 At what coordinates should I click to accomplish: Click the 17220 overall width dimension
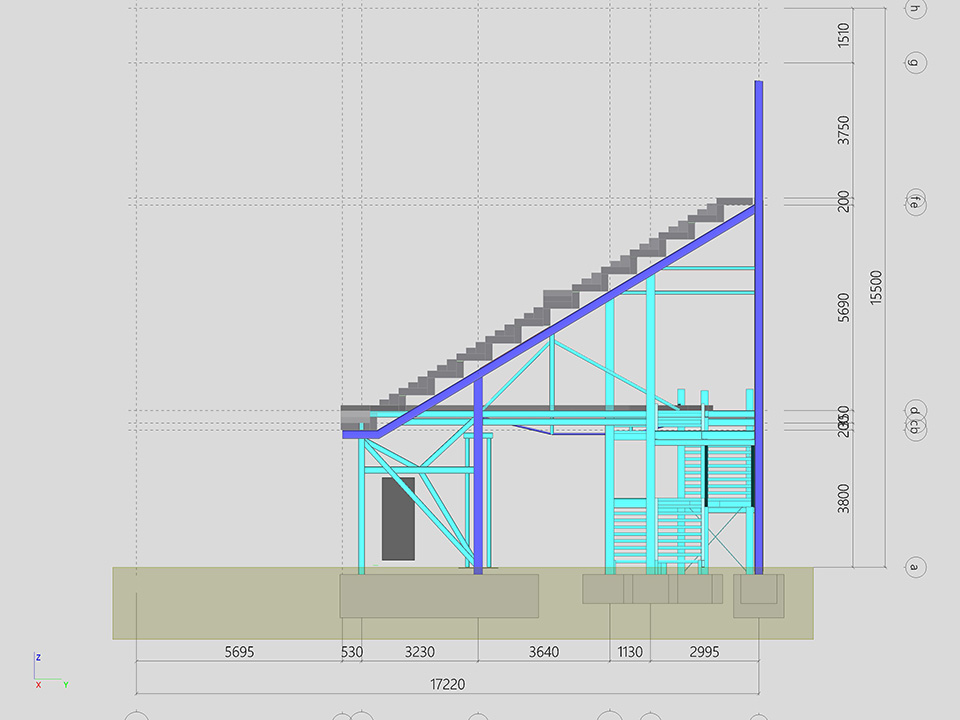tap(445, 685)
